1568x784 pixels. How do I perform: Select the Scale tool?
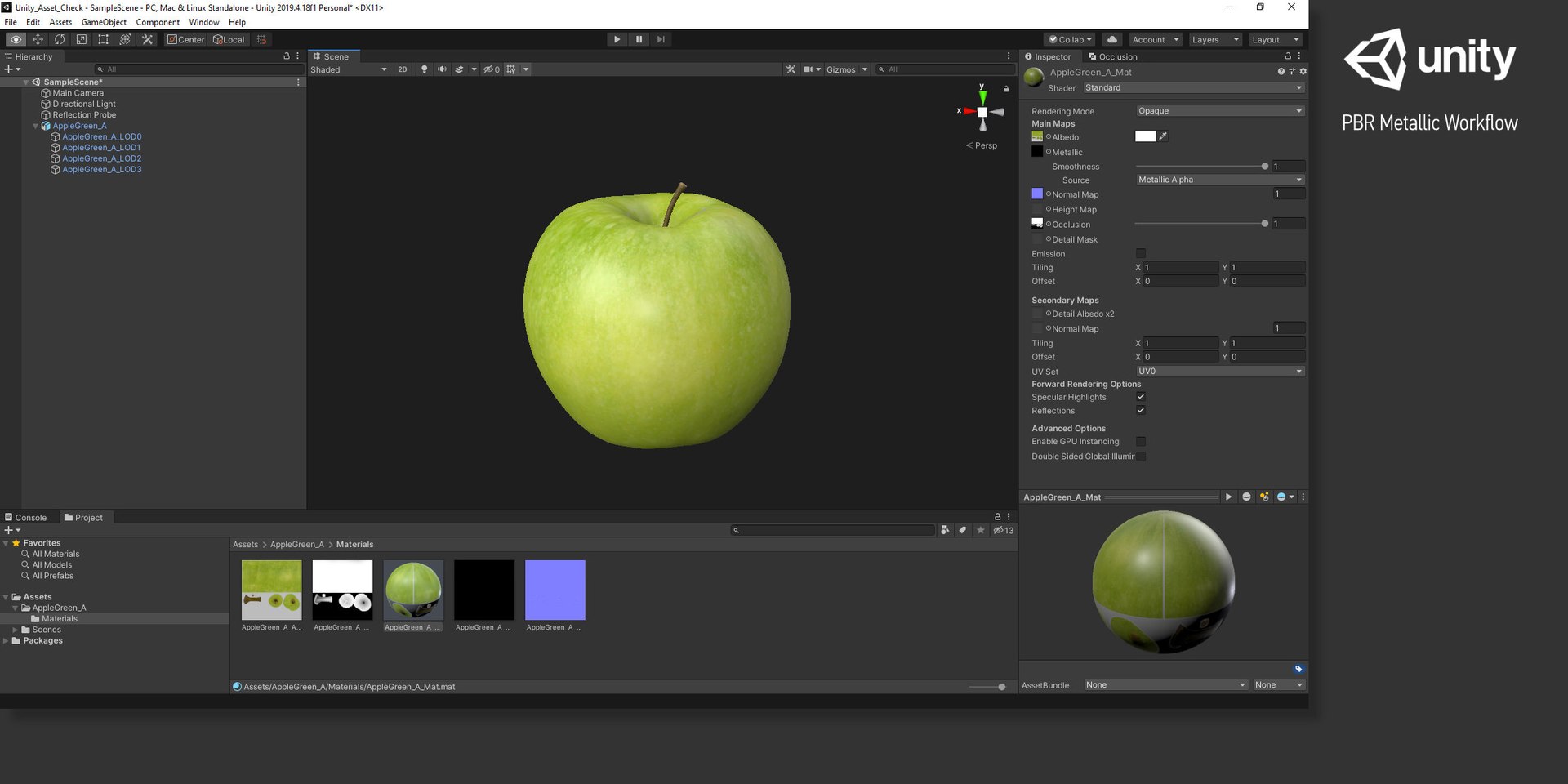(82, 39)
